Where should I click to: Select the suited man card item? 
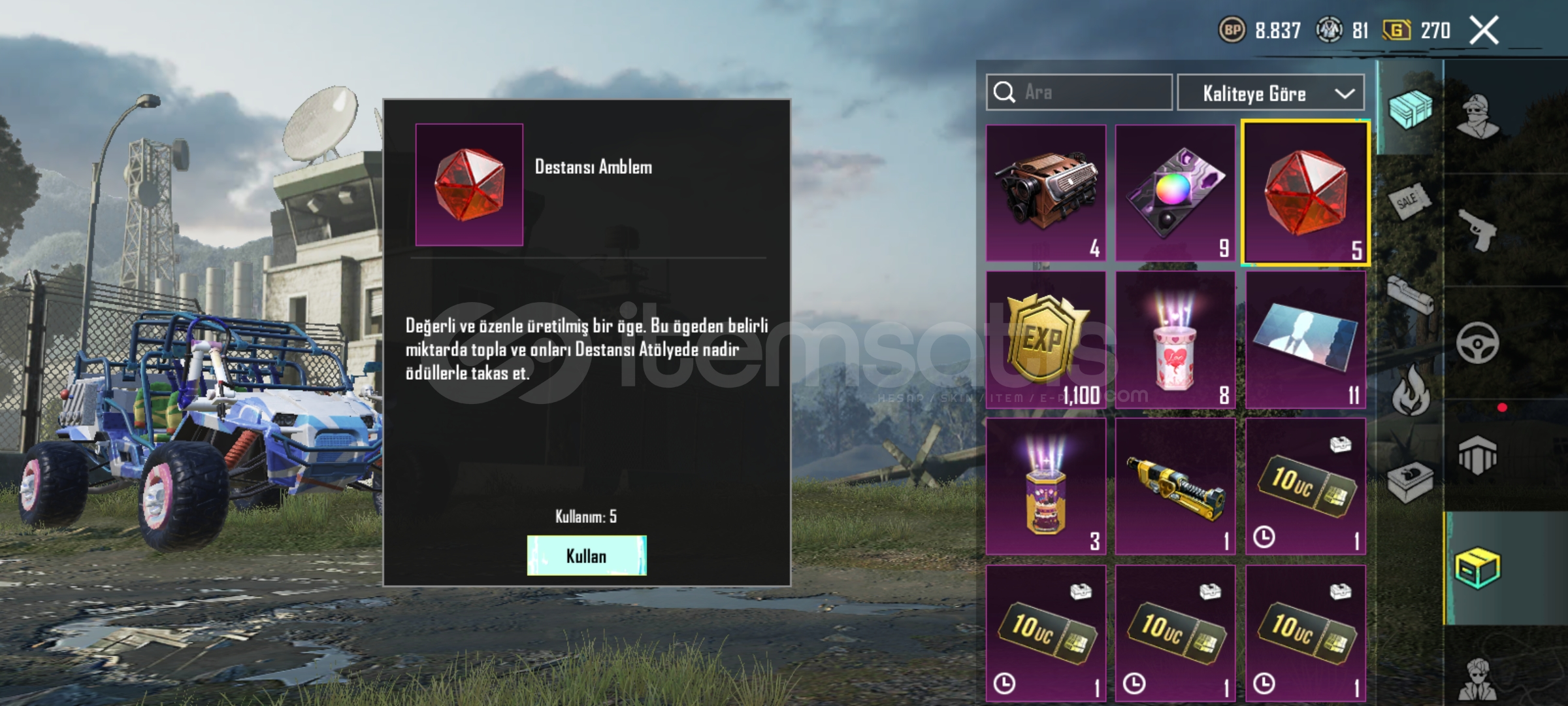click(x=1305, y=340)
